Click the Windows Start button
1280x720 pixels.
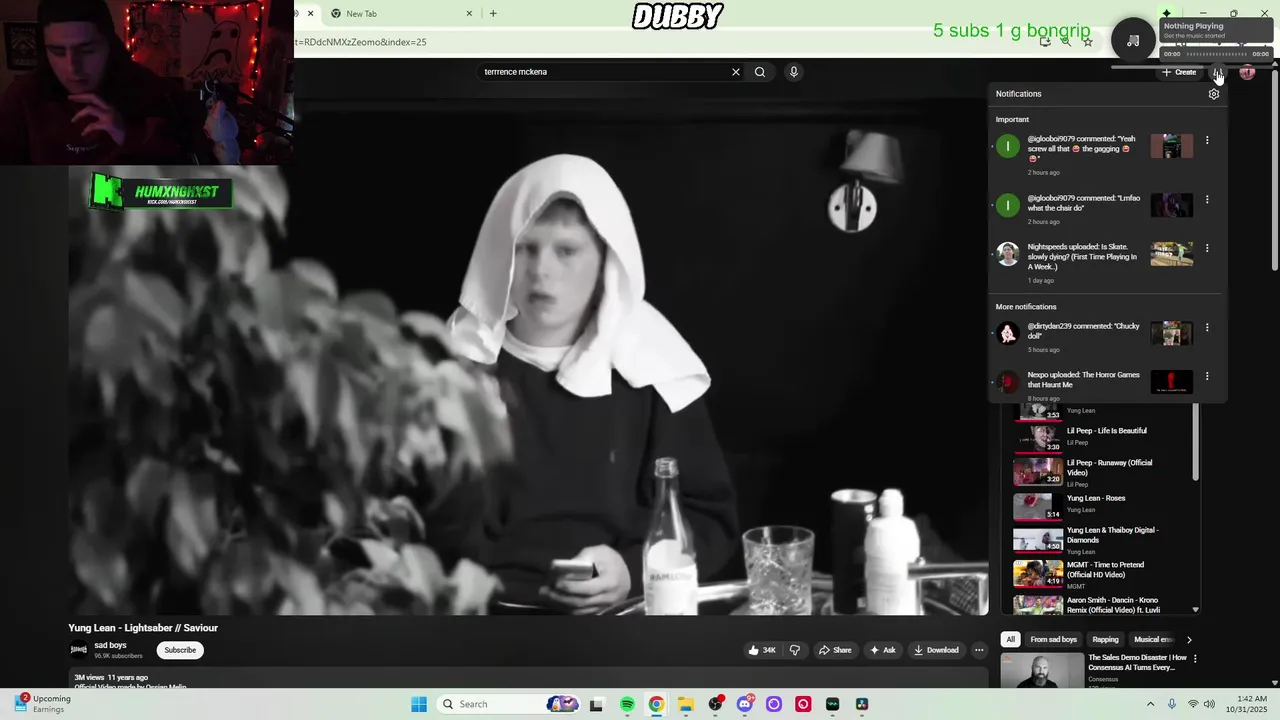[419, 704]
